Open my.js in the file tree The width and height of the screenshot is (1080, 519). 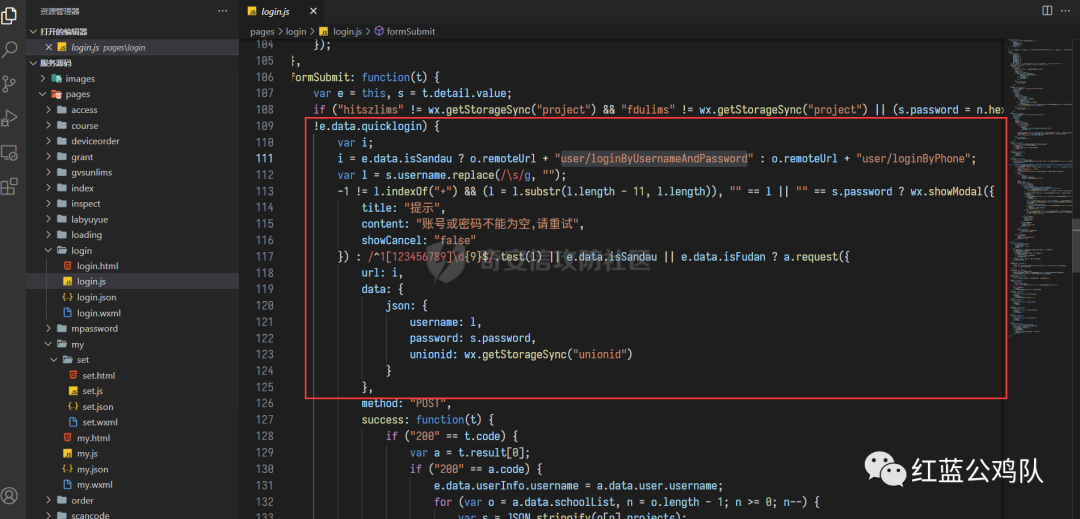87,454
